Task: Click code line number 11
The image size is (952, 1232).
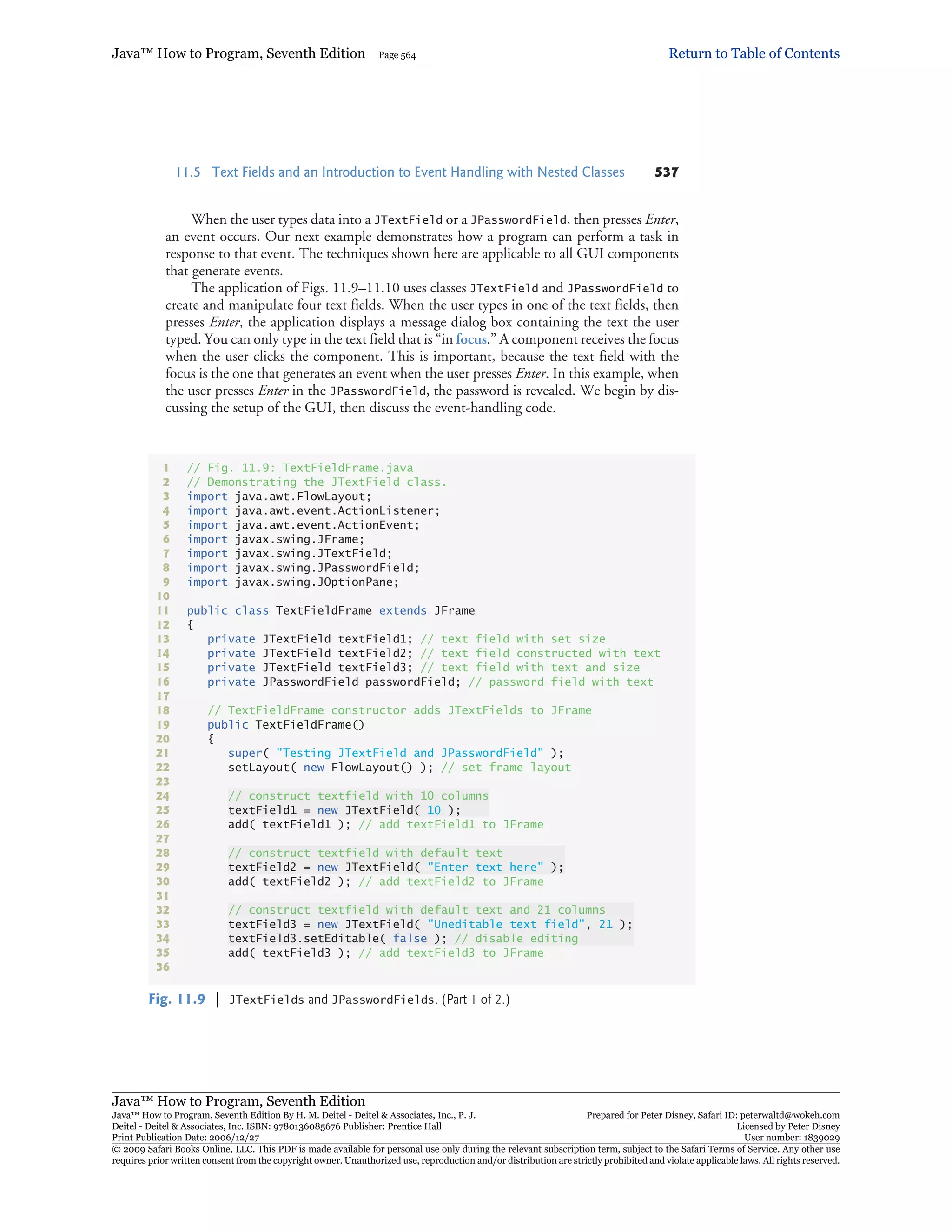Action: click(163, 610)
